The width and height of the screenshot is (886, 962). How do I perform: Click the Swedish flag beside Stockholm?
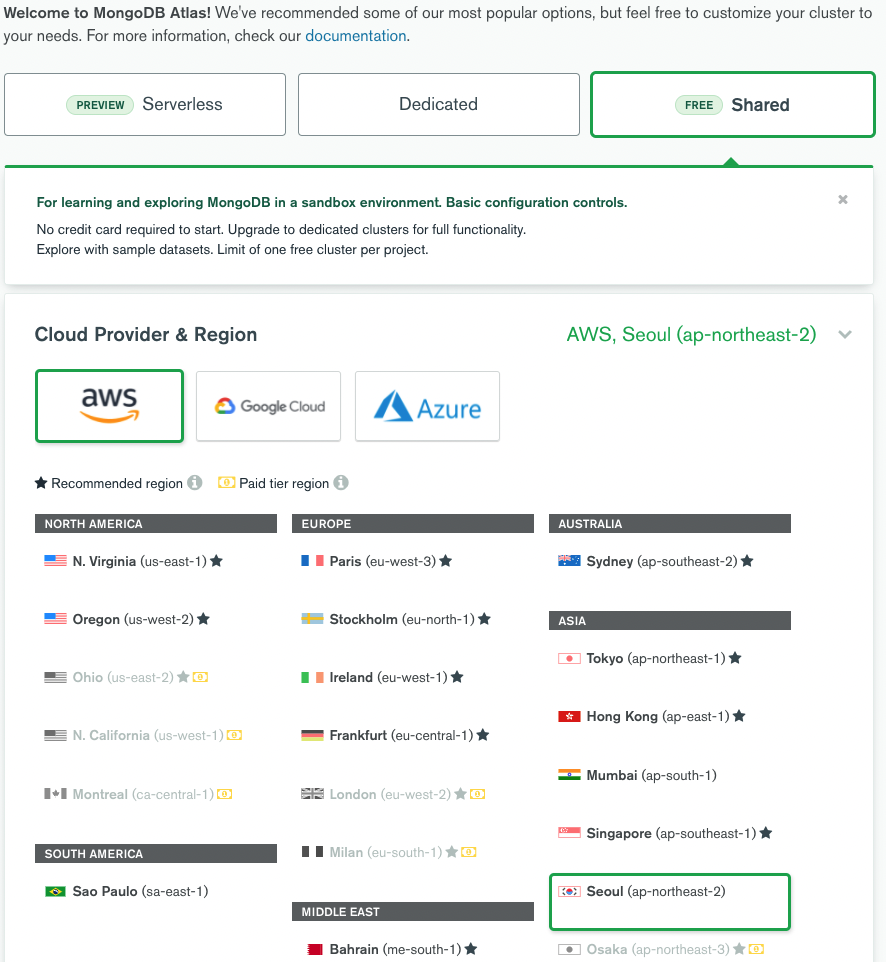tap(312, 619)
